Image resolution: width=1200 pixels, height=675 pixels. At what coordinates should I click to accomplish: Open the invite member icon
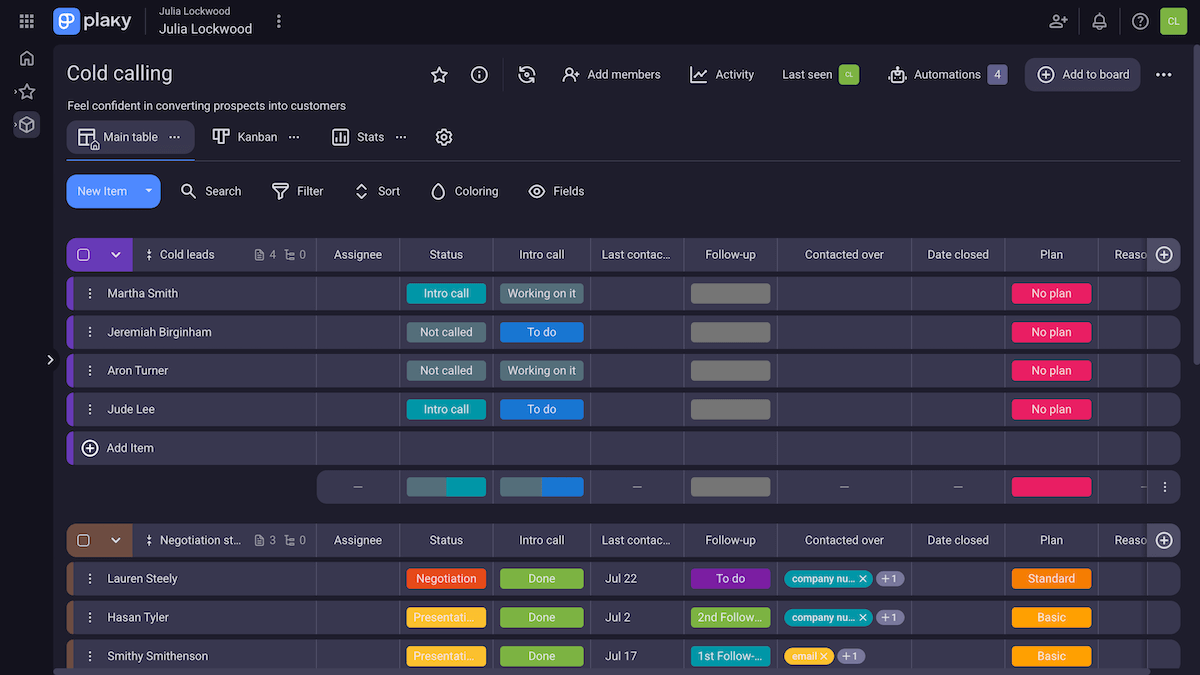(1058, 21)
